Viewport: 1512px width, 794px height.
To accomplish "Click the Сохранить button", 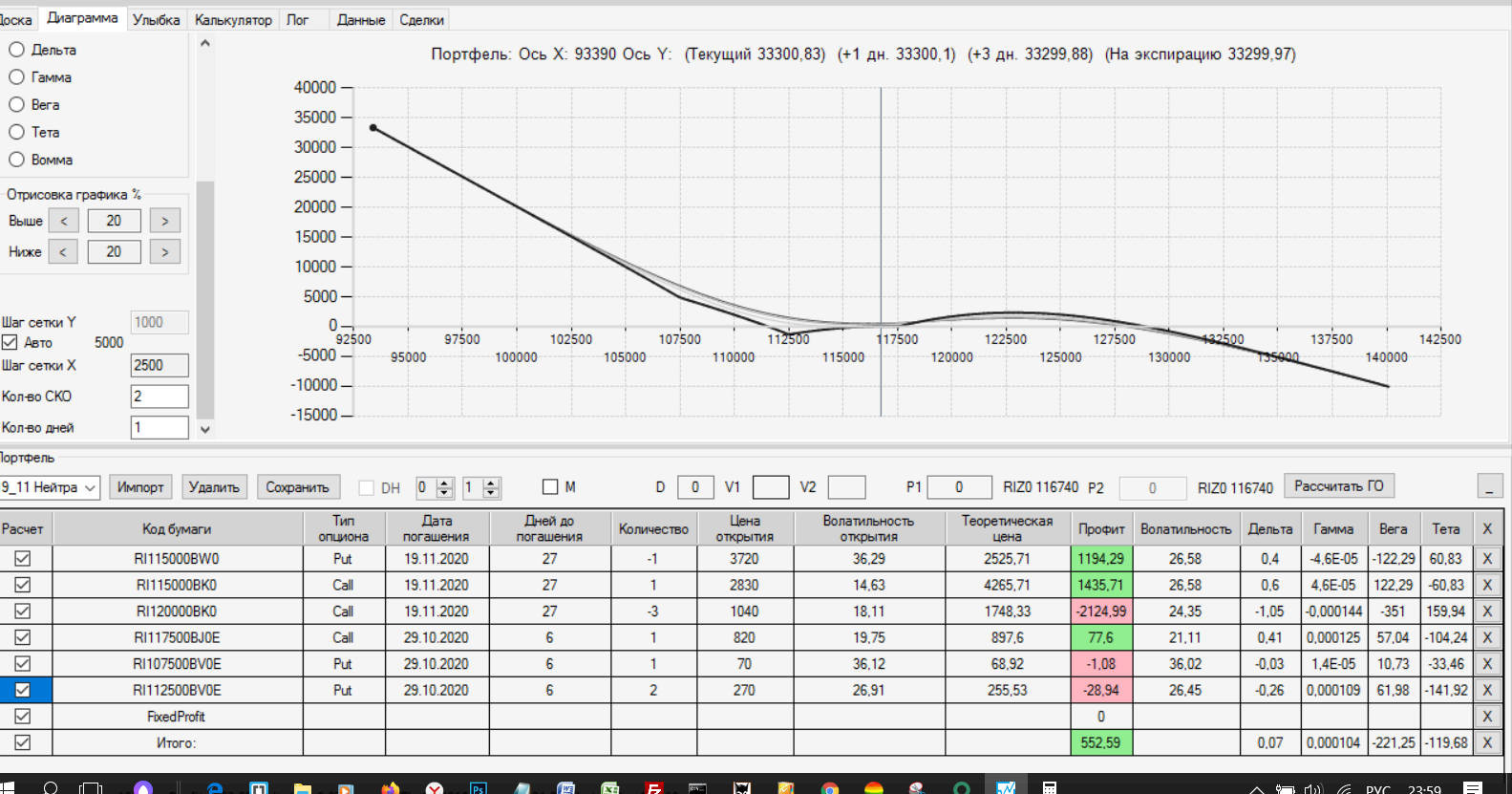I will coord(297,487).
